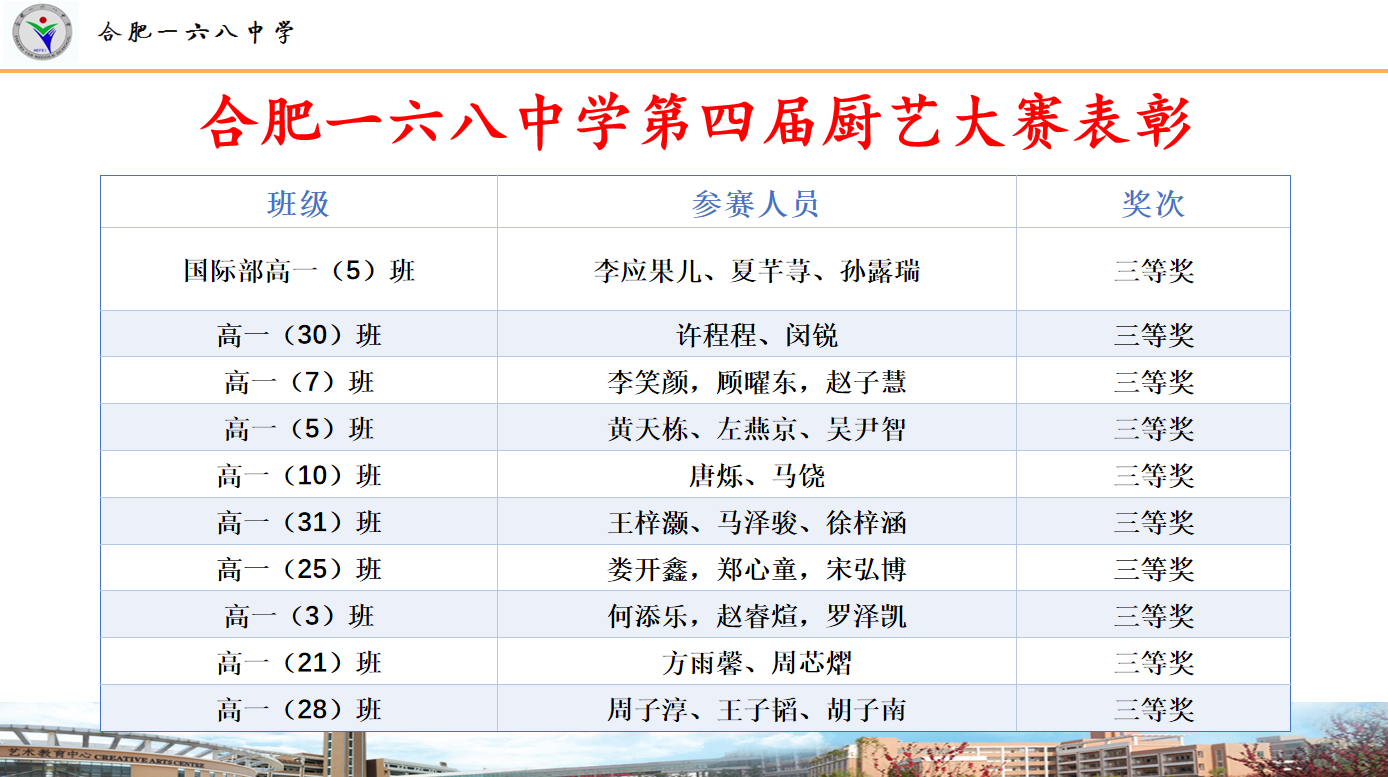Viewport: 1388px width, 777px height.
Task: Click the 三等奖 cell in the 国际部 row
Action: [x=1153, y=270]
